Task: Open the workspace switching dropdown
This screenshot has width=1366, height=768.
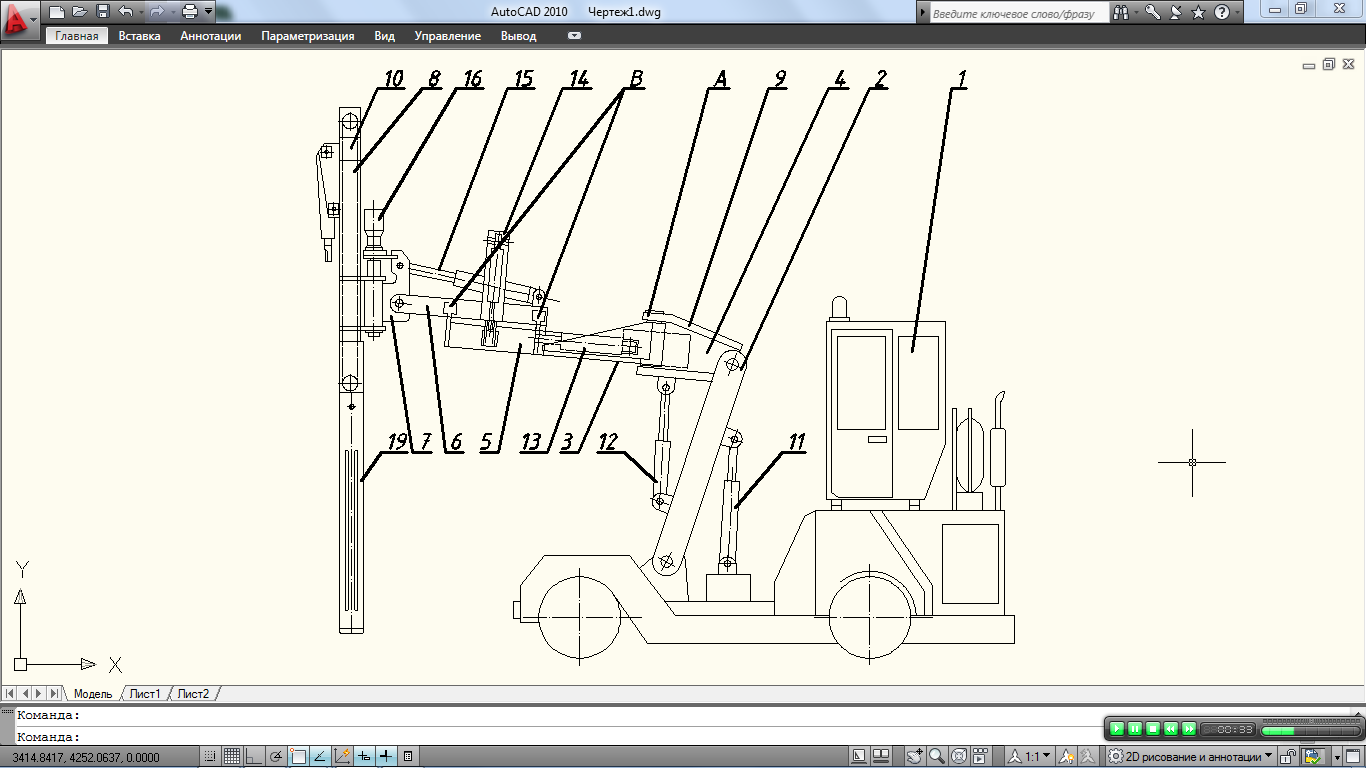Action: coord(1190,756)
